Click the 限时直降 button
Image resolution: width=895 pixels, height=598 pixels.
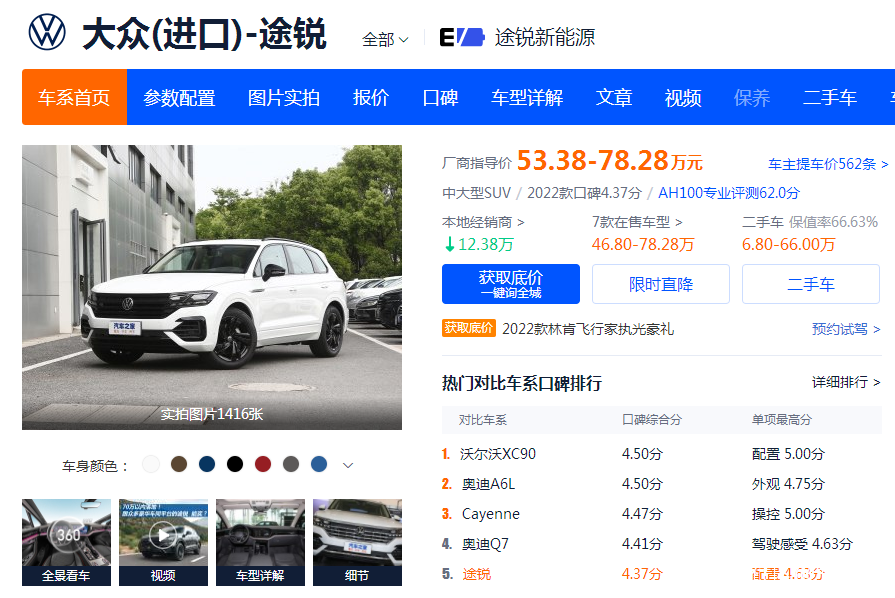pos(661,284)
